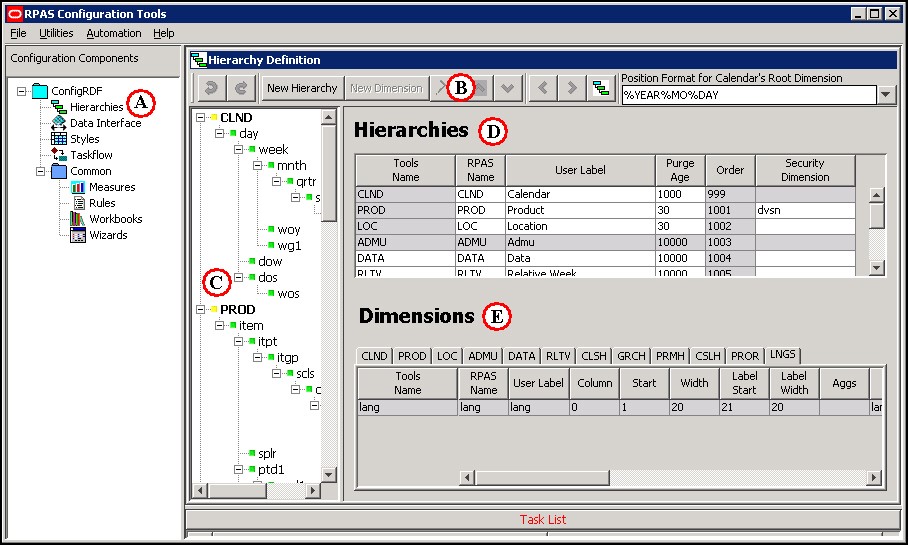Click the Rules document icon

coord(79,203)
